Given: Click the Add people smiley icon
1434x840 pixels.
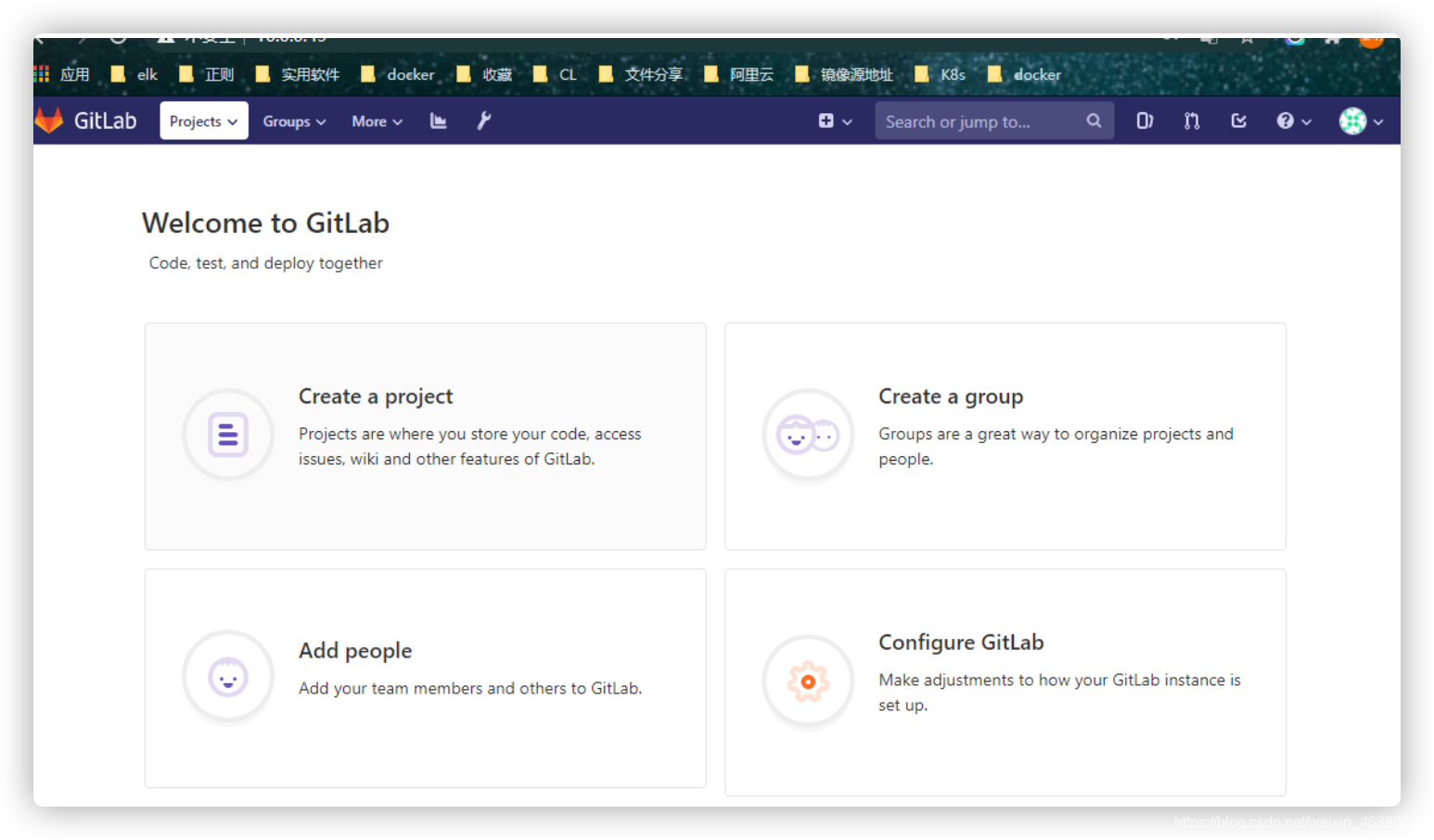Looking at the screenshot, I should pos(228,677).
